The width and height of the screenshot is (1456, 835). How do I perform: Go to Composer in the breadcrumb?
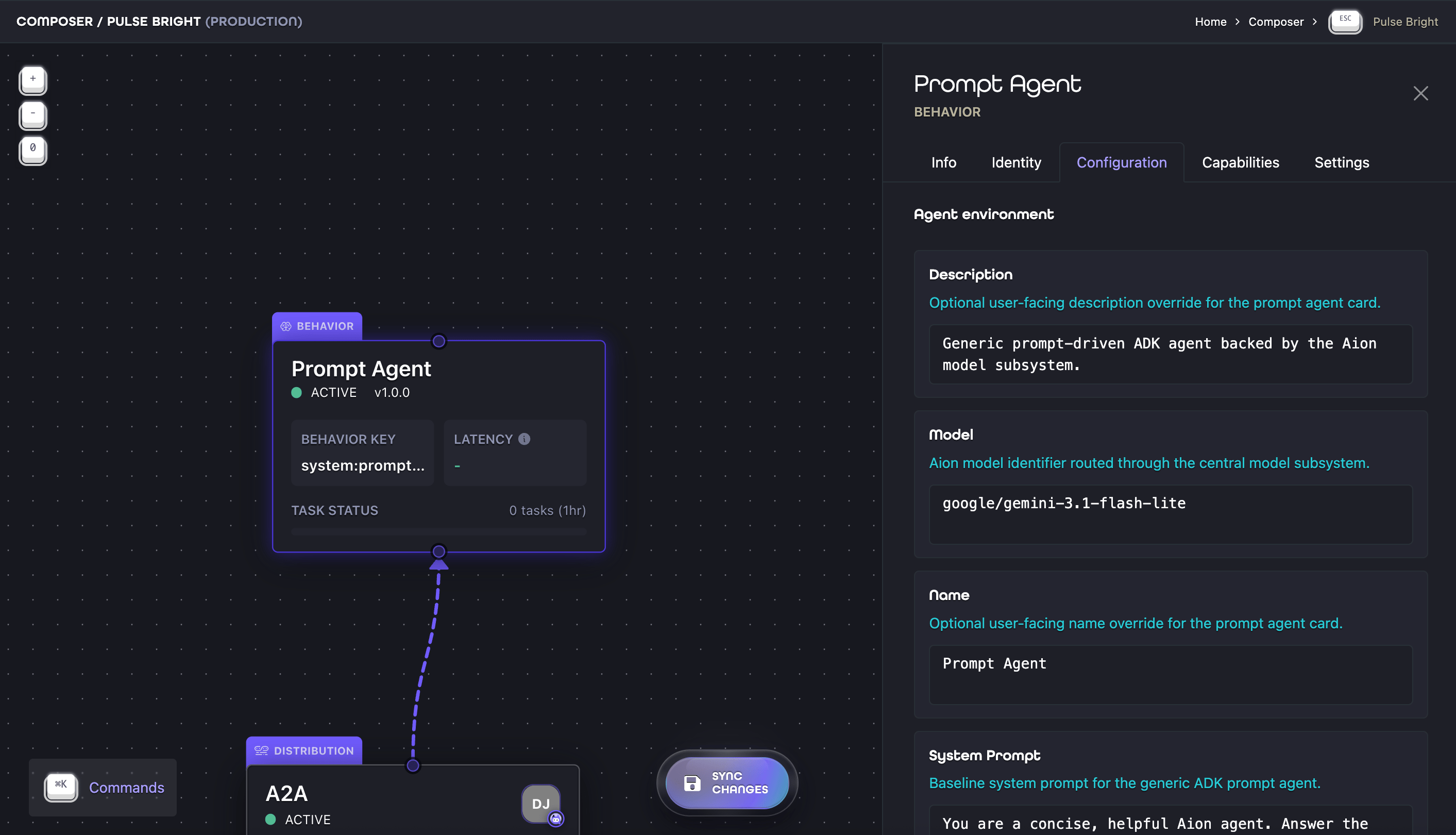pyautogui.click(x=1276, y=22)
